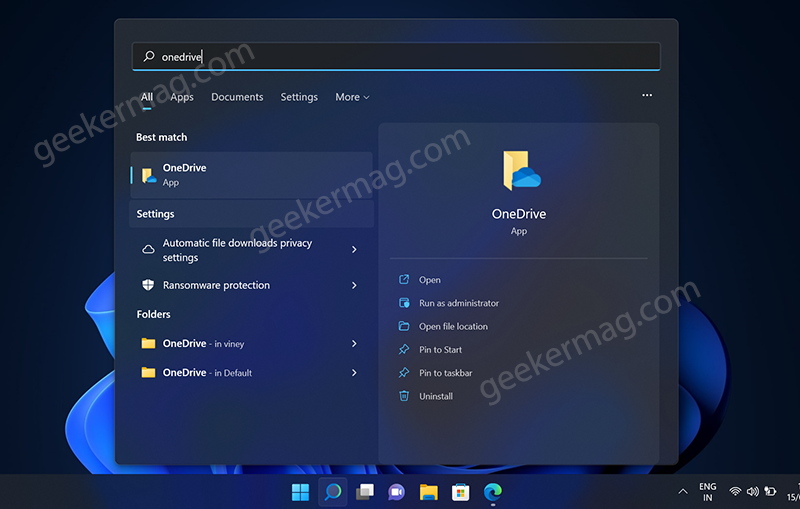
Task: Click the Search icon on the taskbar
Action: pyautogui.click(x=333, y=492)
